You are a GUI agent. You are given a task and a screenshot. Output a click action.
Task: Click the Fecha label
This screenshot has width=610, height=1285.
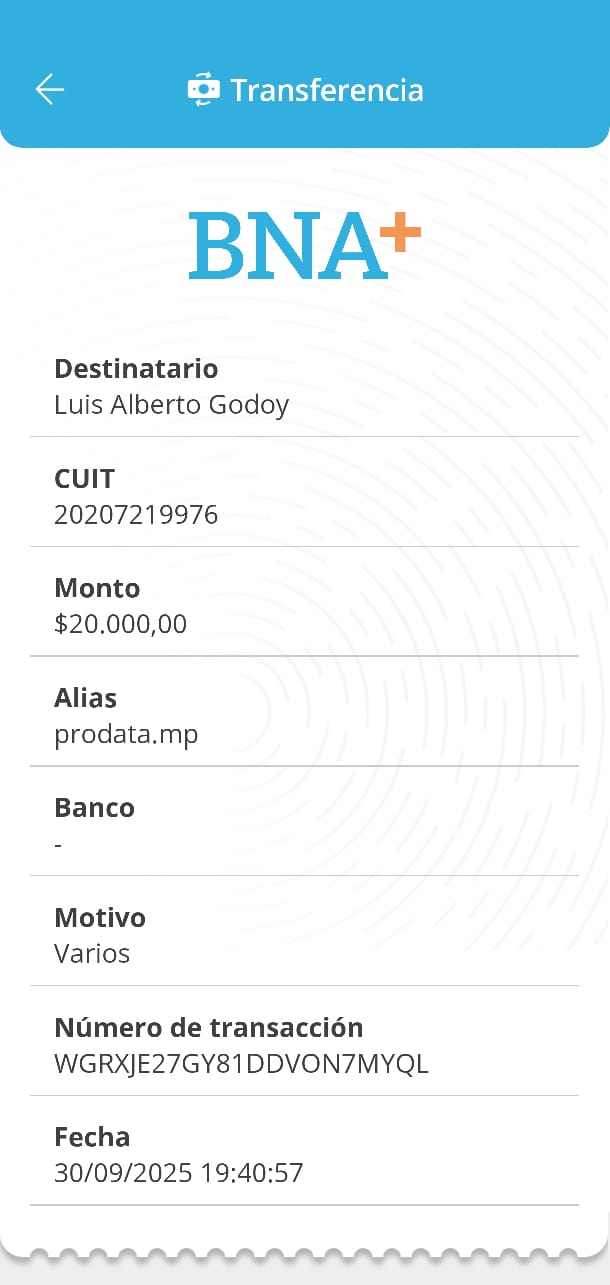click(92, 1137)
